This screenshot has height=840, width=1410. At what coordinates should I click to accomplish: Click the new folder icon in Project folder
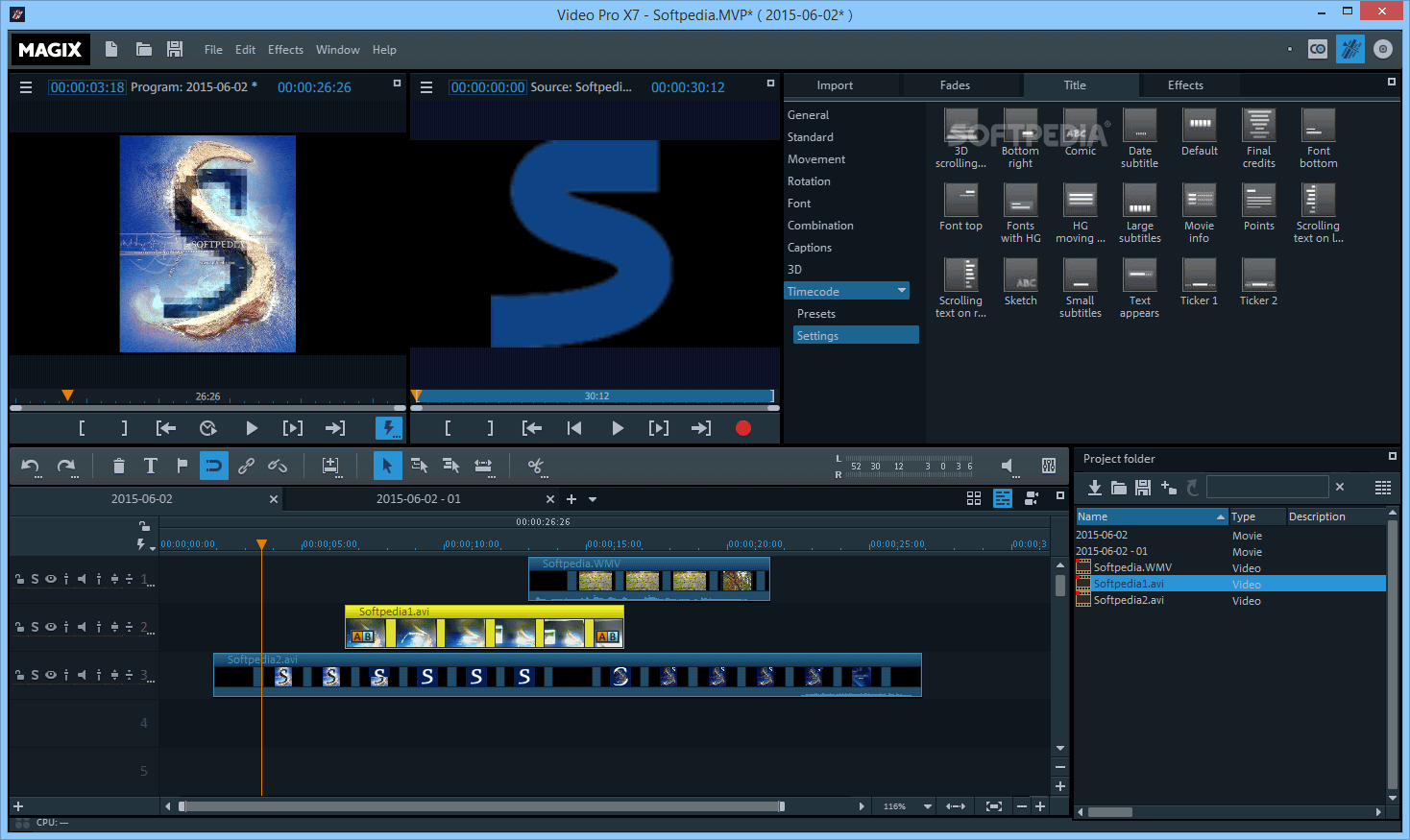pyautogui.click(x=1119, y=488)
